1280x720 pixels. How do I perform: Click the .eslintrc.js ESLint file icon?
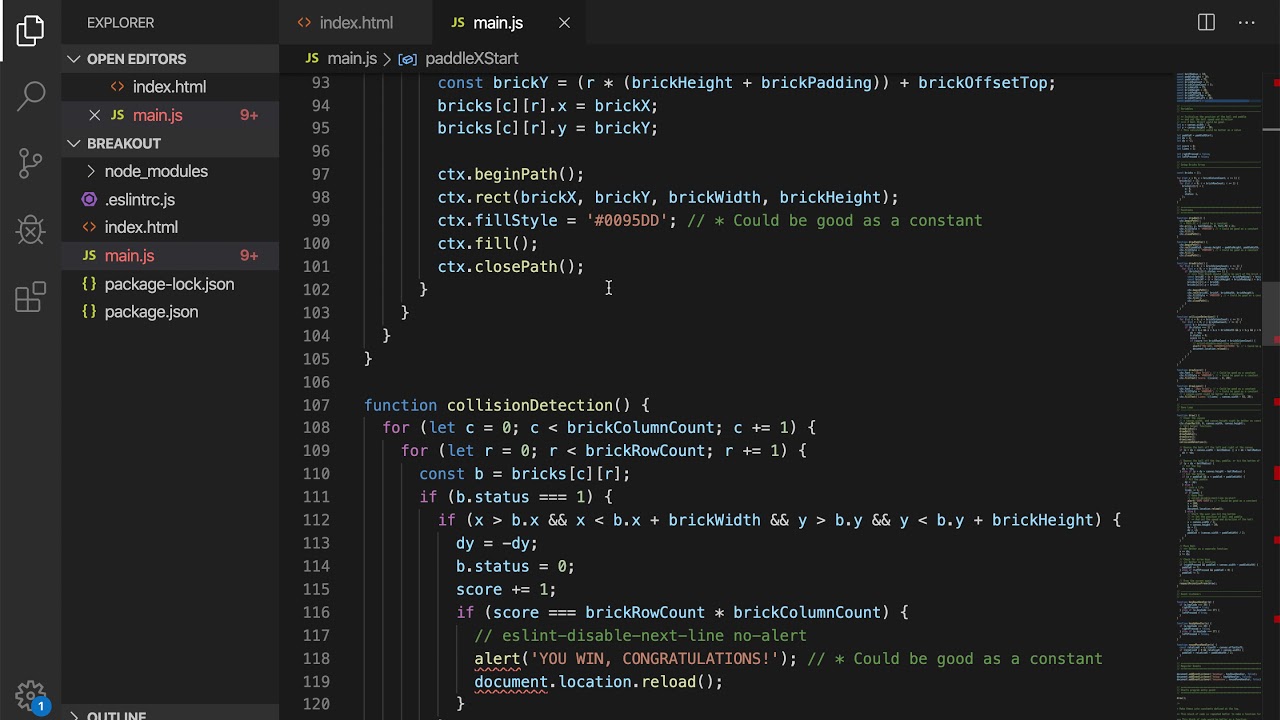coord(89,199)
